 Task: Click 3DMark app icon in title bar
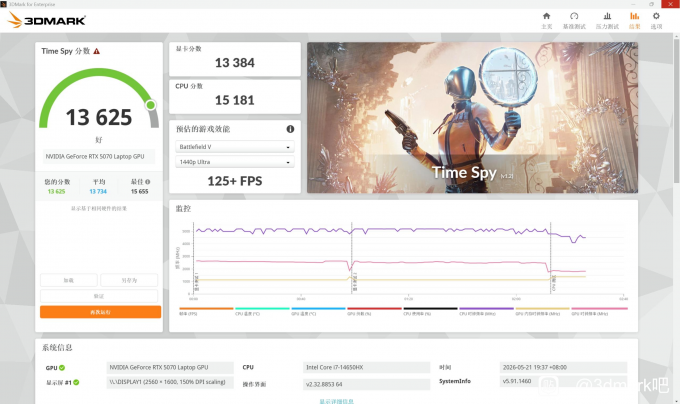point(3,4)
